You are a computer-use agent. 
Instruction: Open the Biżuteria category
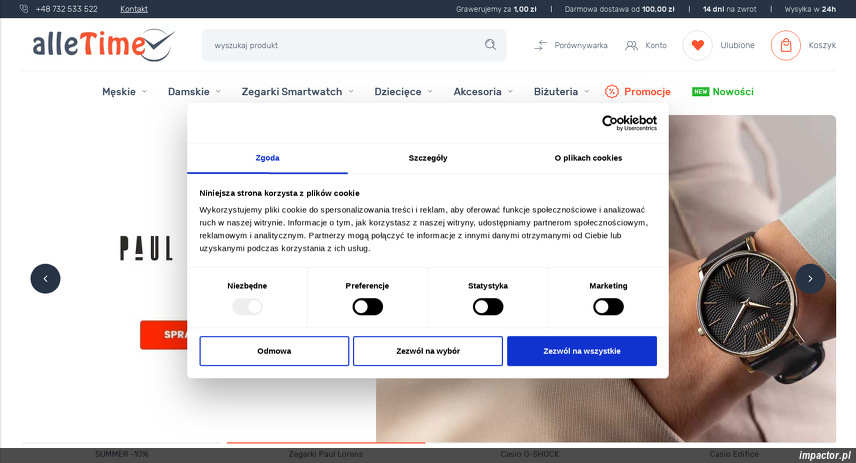coord(556,92)
